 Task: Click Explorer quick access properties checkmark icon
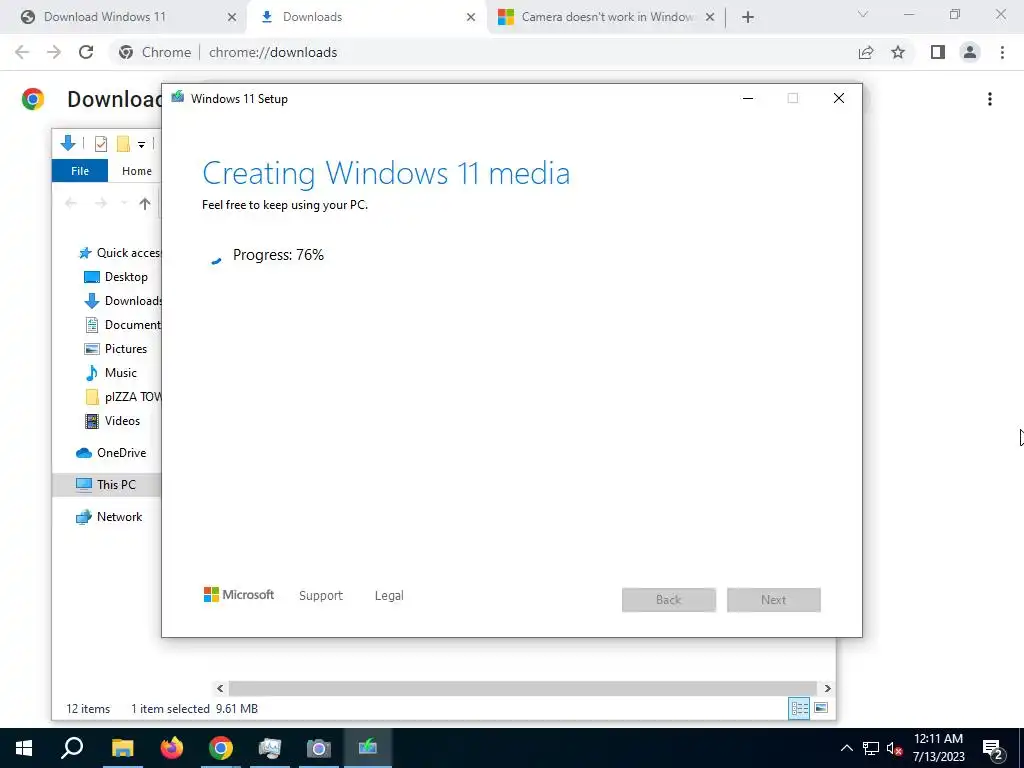(x=101, y=144)
